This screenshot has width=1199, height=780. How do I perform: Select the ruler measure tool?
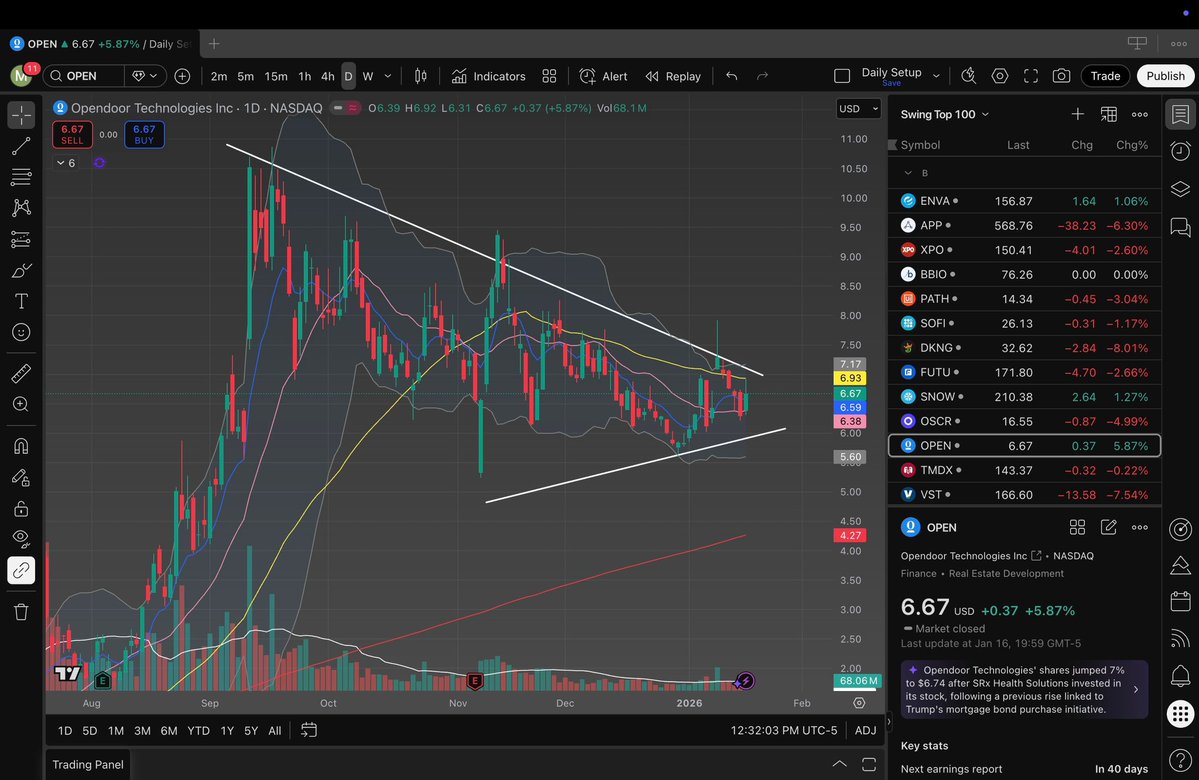21,374
